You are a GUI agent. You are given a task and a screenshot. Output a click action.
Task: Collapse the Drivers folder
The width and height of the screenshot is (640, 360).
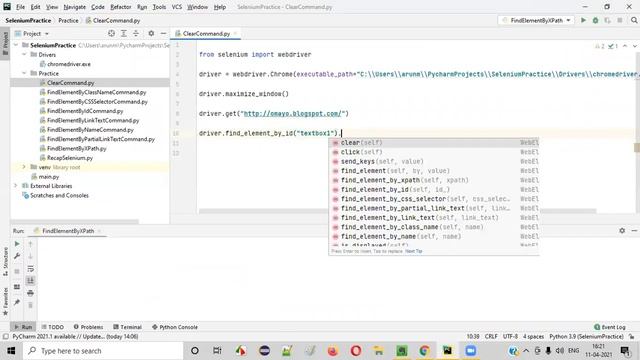tap(24, 54)
